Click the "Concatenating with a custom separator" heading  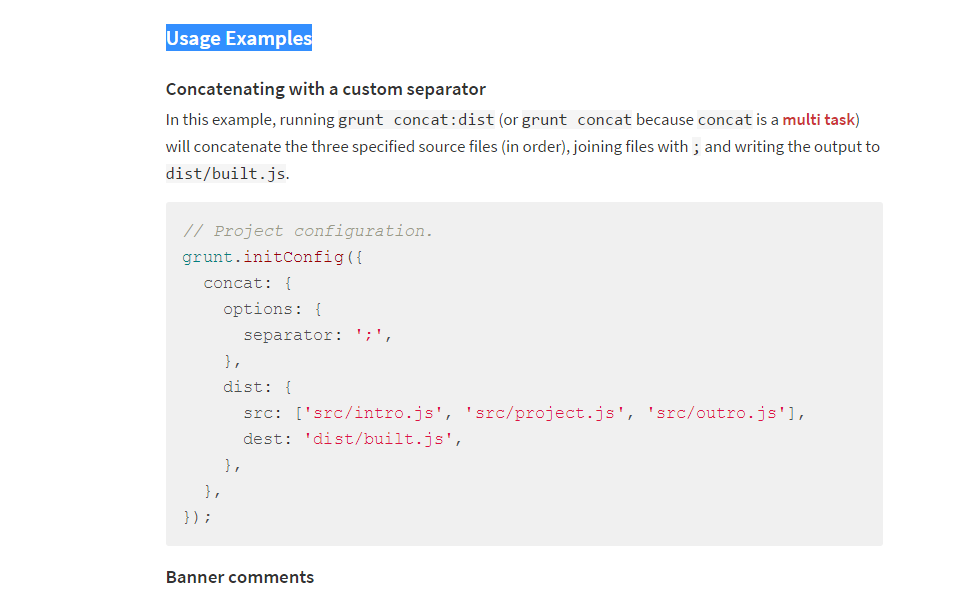(326, 89)
